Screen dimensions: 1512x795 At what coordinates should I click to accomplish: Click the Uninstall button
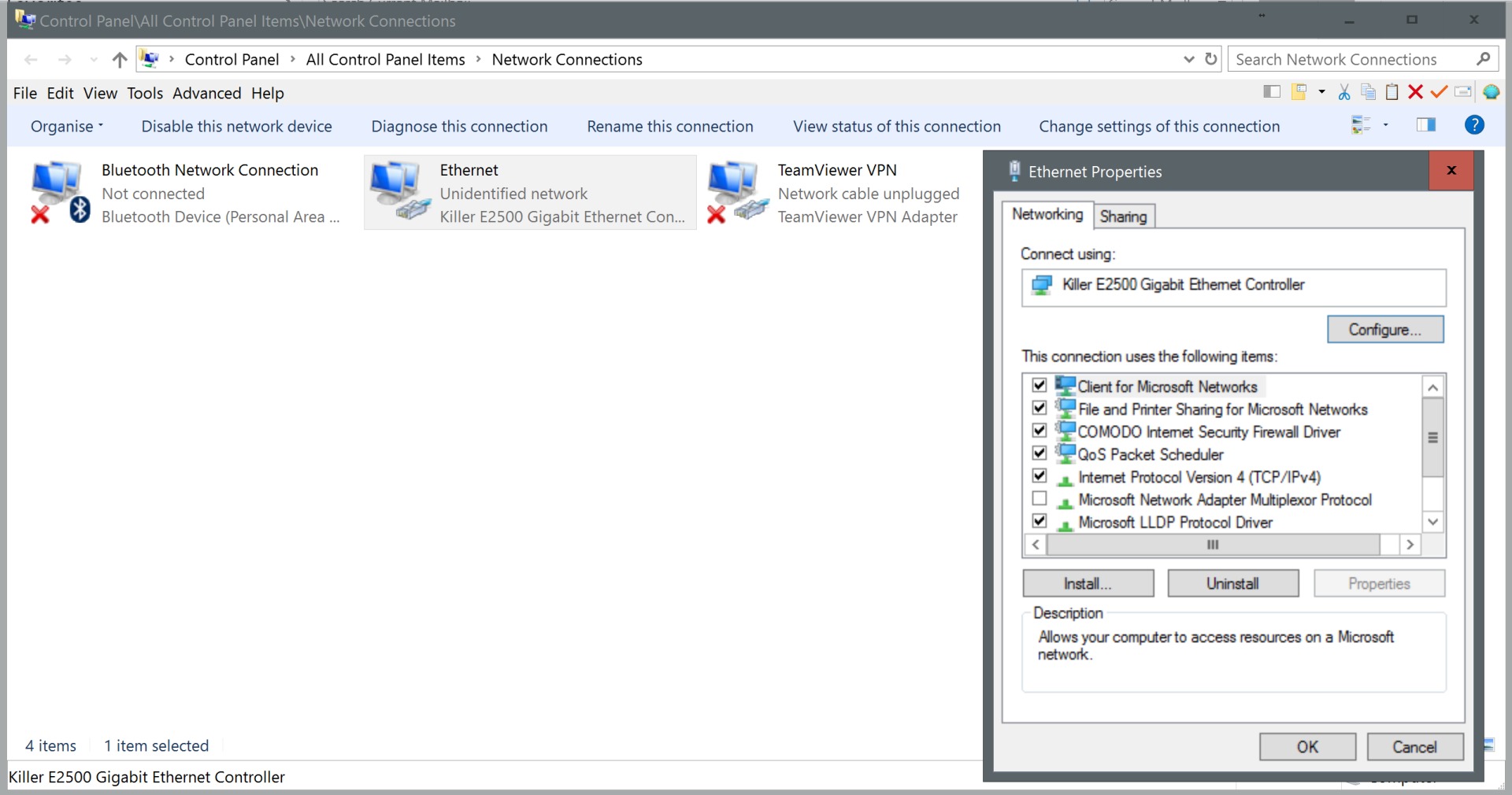[1233, 583]
